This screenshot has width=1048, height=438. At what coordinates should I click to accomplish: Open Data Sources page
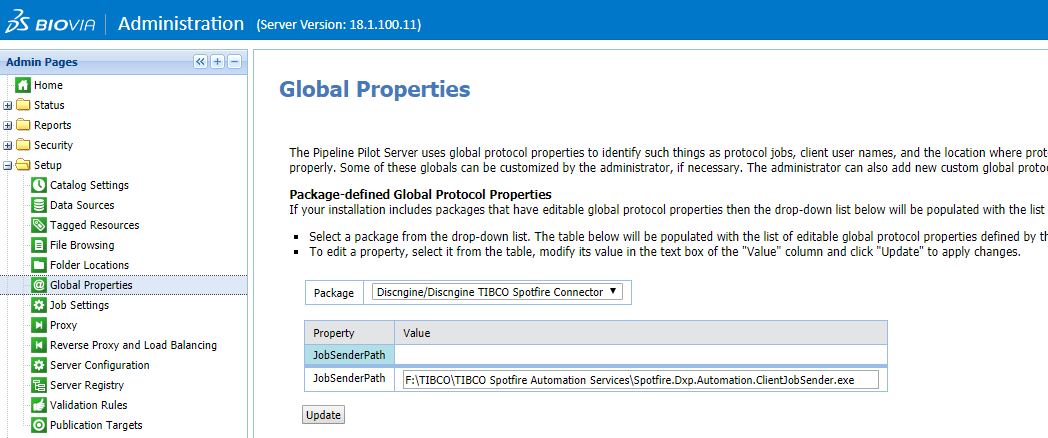82,205
